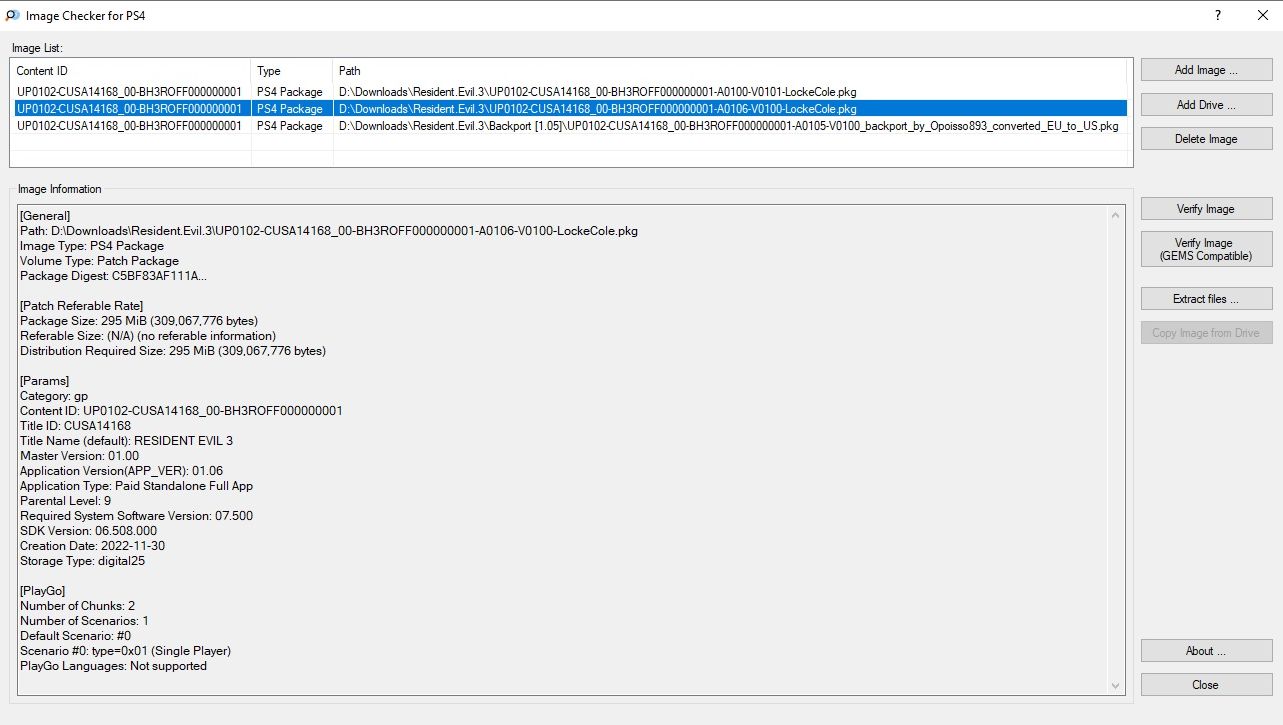Click the Title ID: CUSA14168 line
This screenshot has height=725, width=1283.
[75, 426]
